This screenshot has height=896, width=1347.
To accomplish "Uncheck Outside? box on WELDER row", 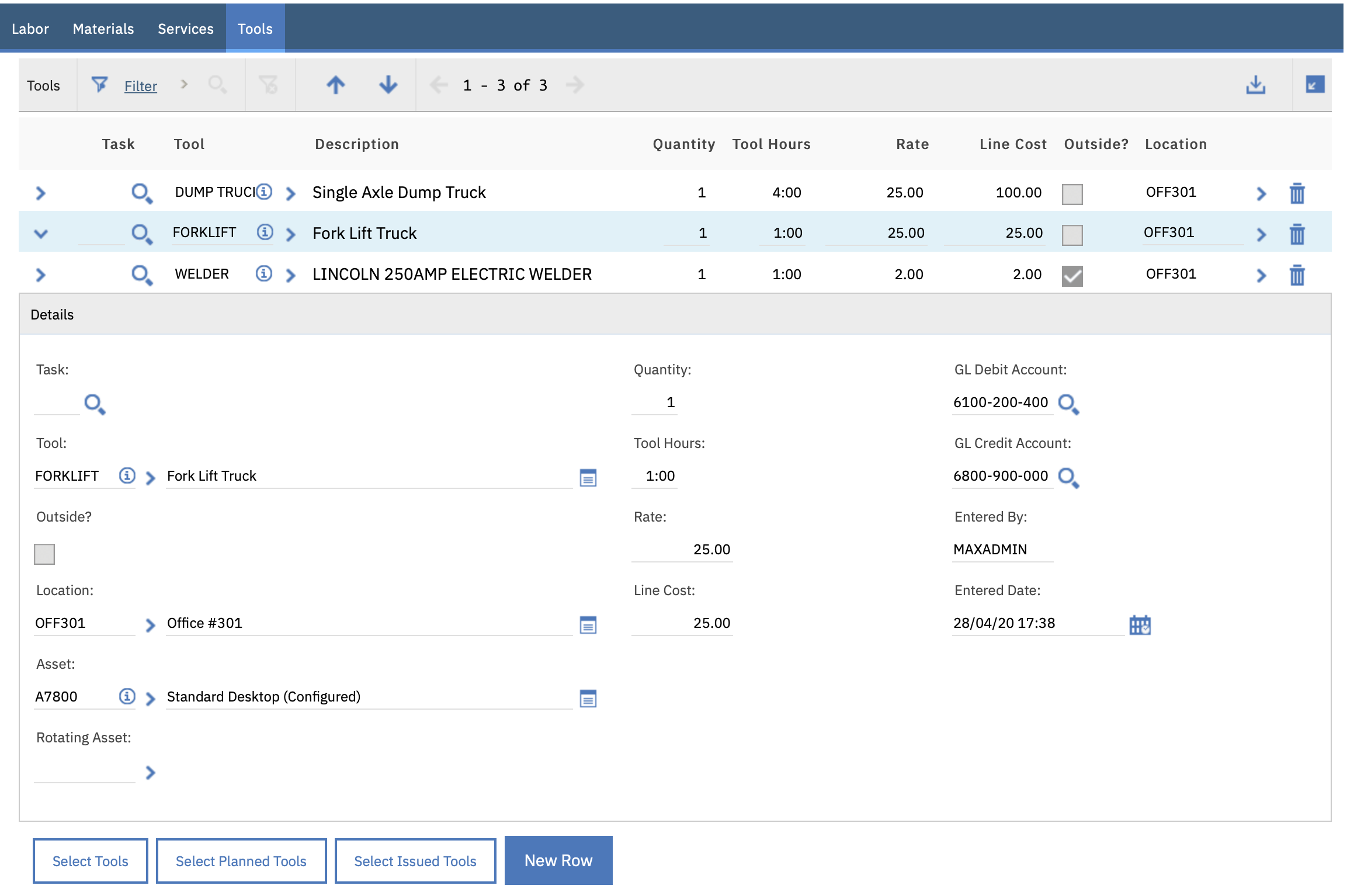I will (1072, 276).
